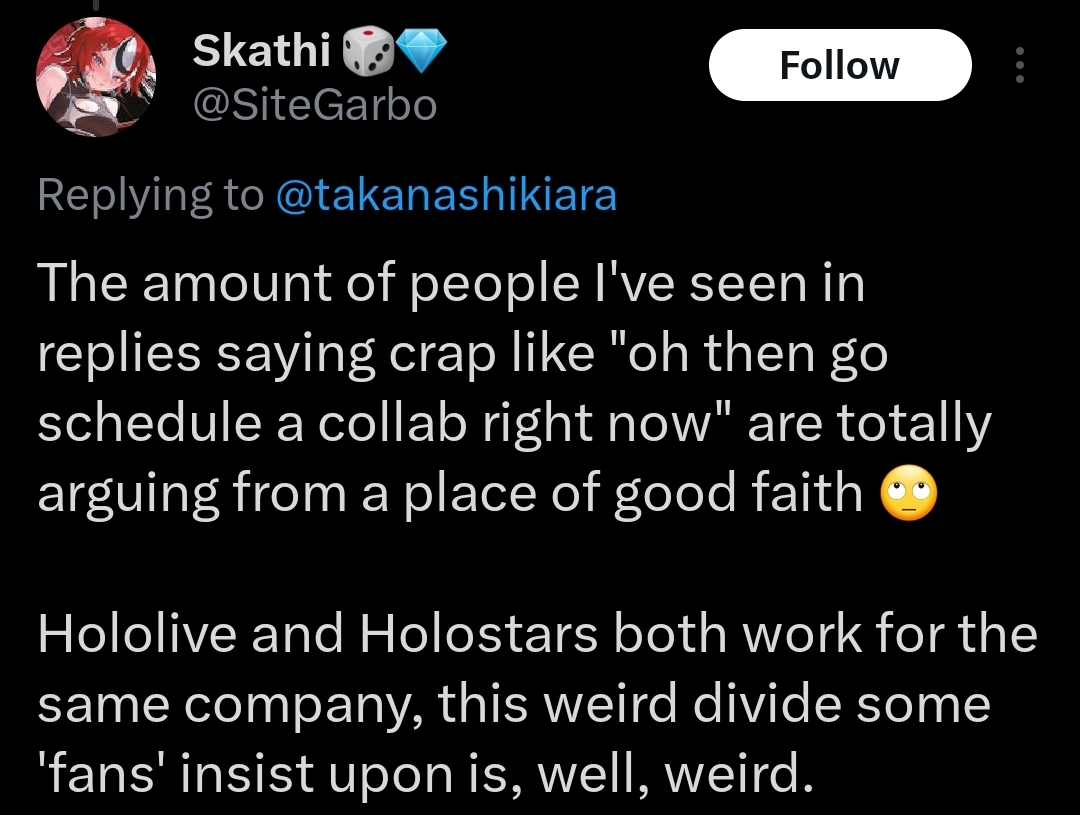Open the three-dot more options menu

[x=1020, y=66]
